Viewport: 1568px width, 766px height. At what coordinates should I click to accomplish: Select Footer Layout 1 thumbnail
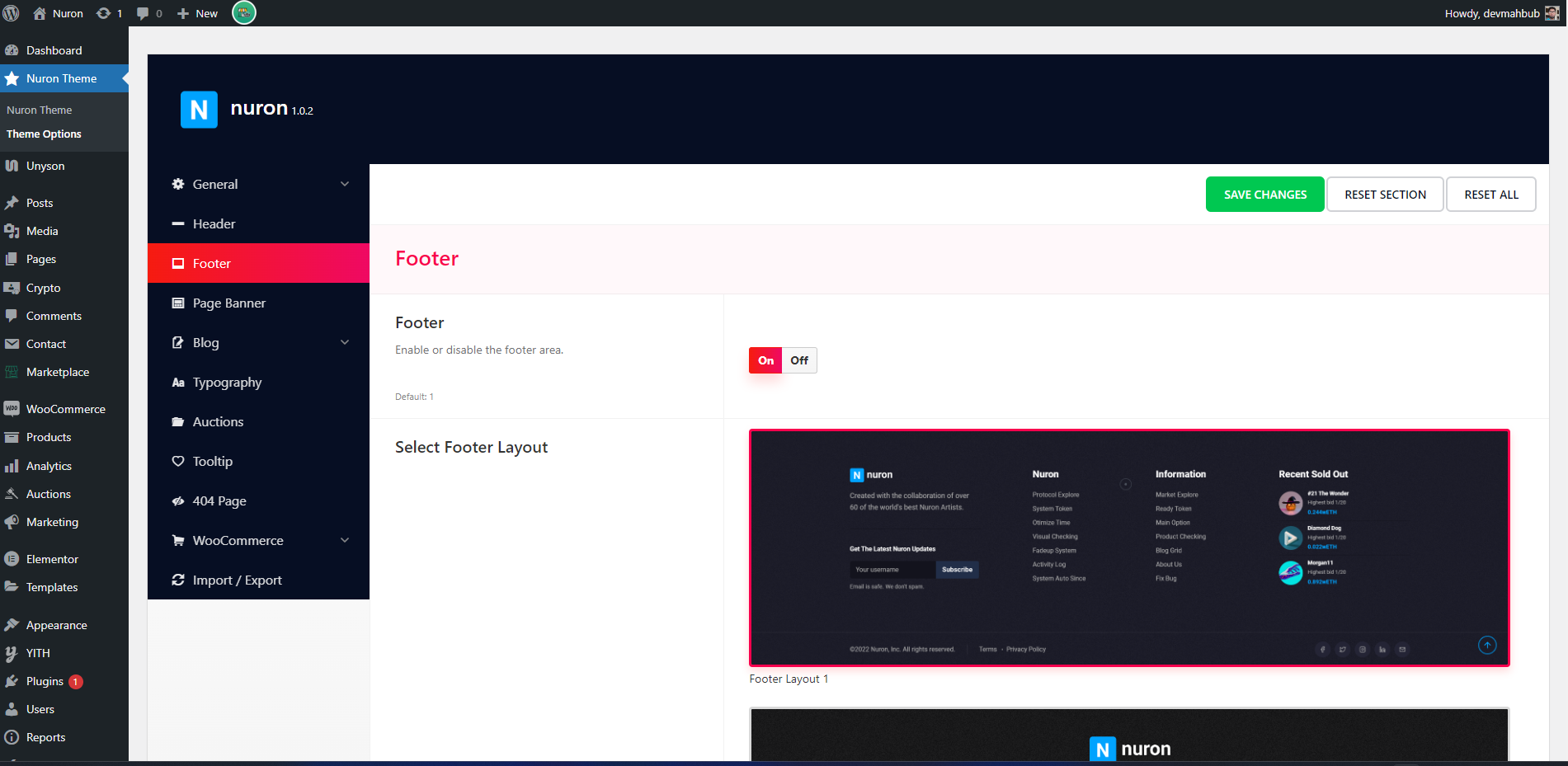click(x=1129, y=547)
